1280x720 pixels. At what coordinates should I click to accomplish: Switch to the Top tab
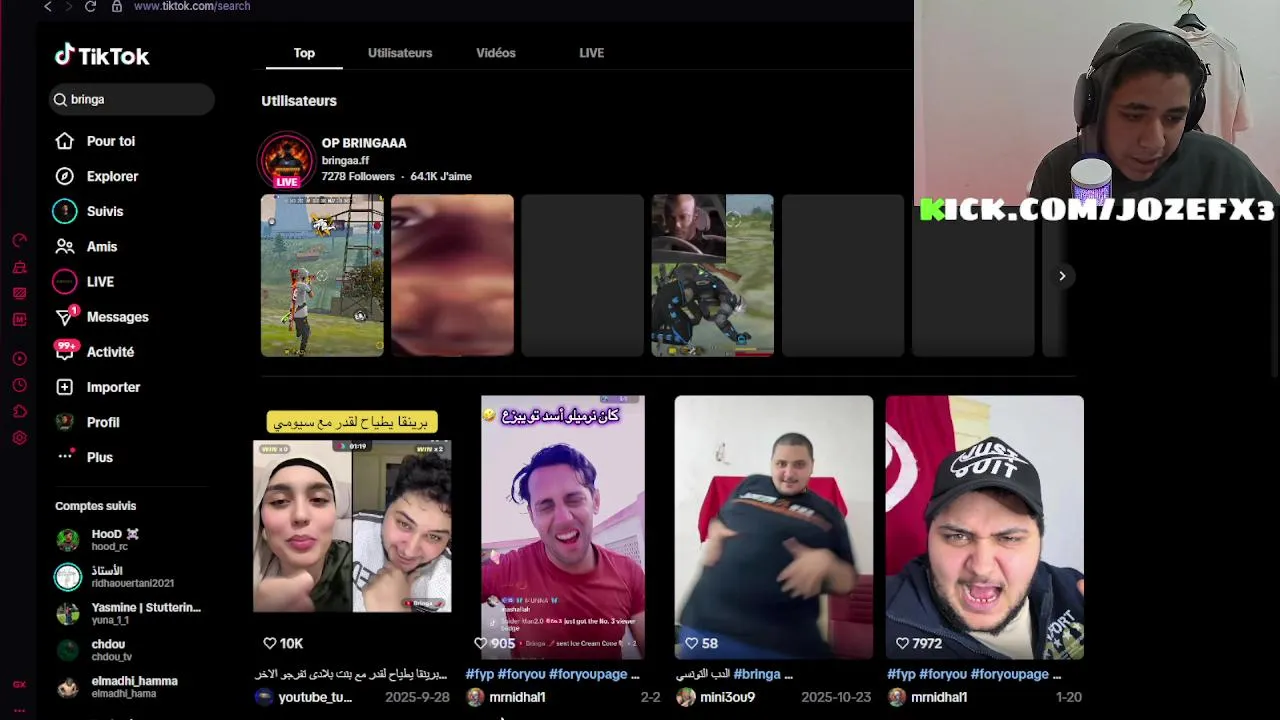[304, 53]
